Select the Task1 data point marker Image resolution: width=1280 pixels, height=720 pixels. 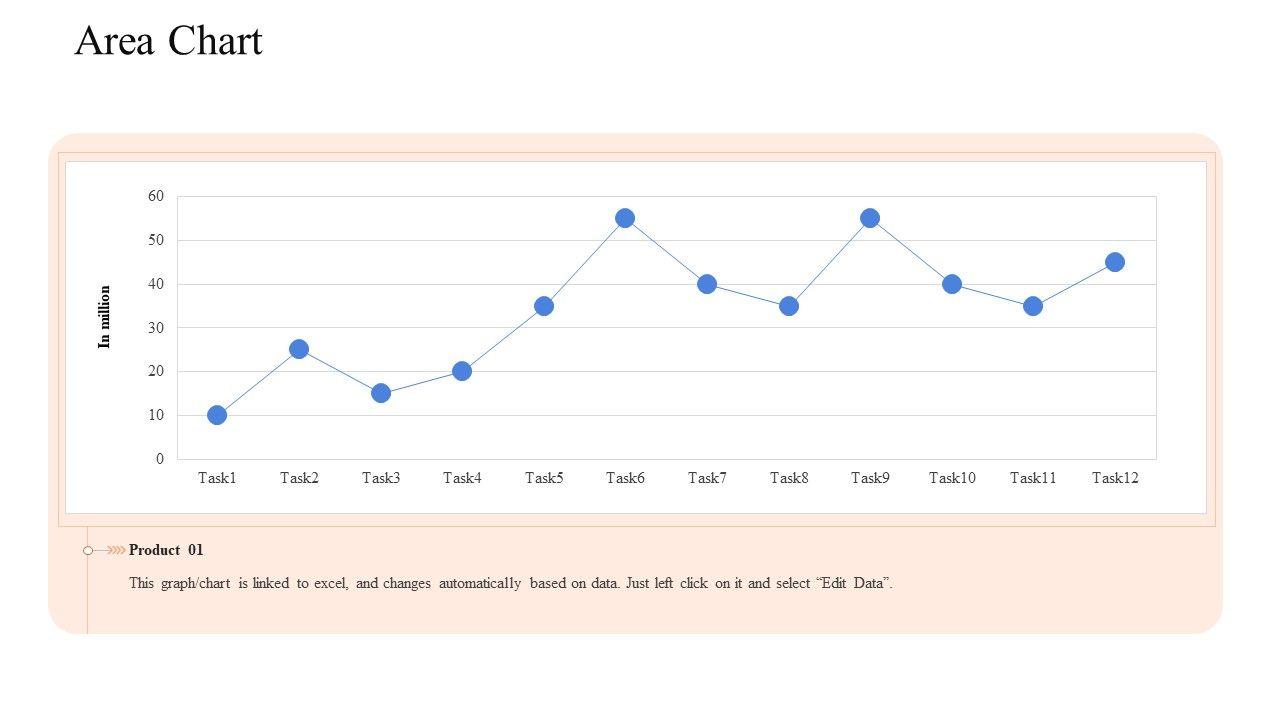(217, 415)
